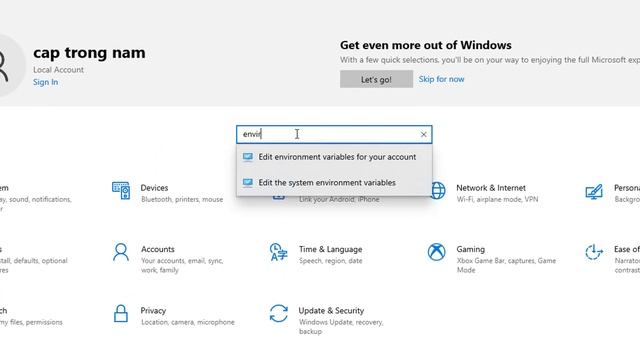Select the Time & Language icon
Image resolution: width=640 pixels, height=360 pixels.
278,252
